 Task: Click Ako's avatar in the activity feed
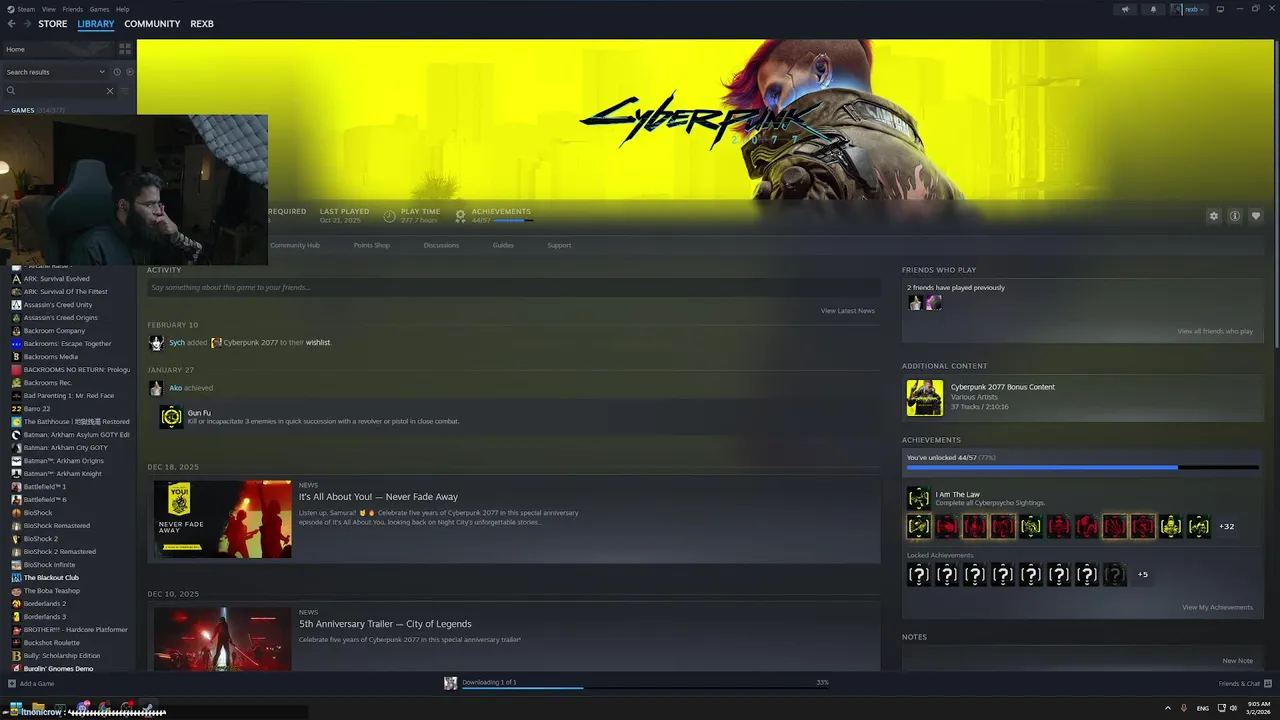(x=156, y=388)
